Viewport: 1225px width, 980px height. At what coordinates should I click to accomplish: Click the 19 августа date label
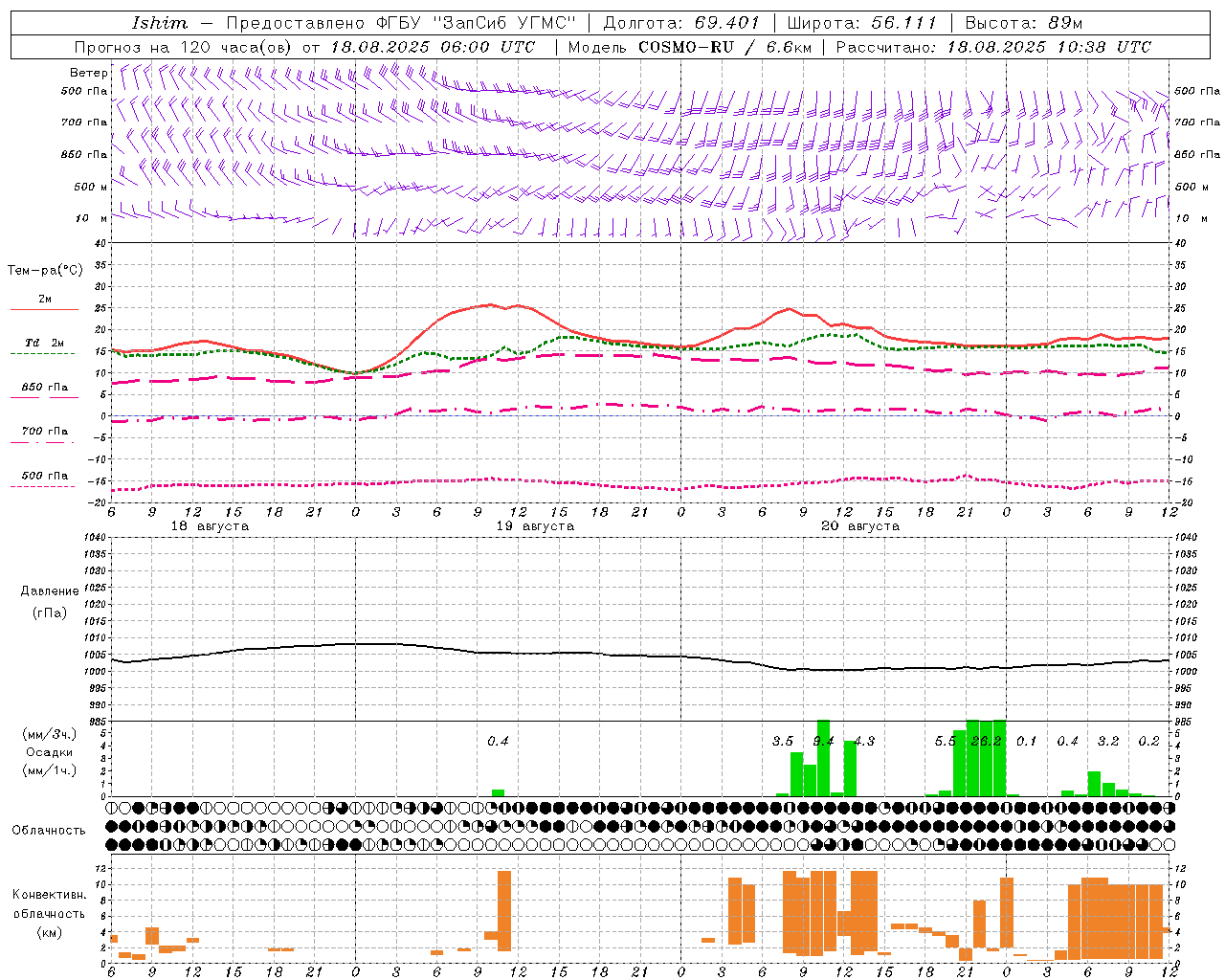pyautogui.click(x=535, y=526)
